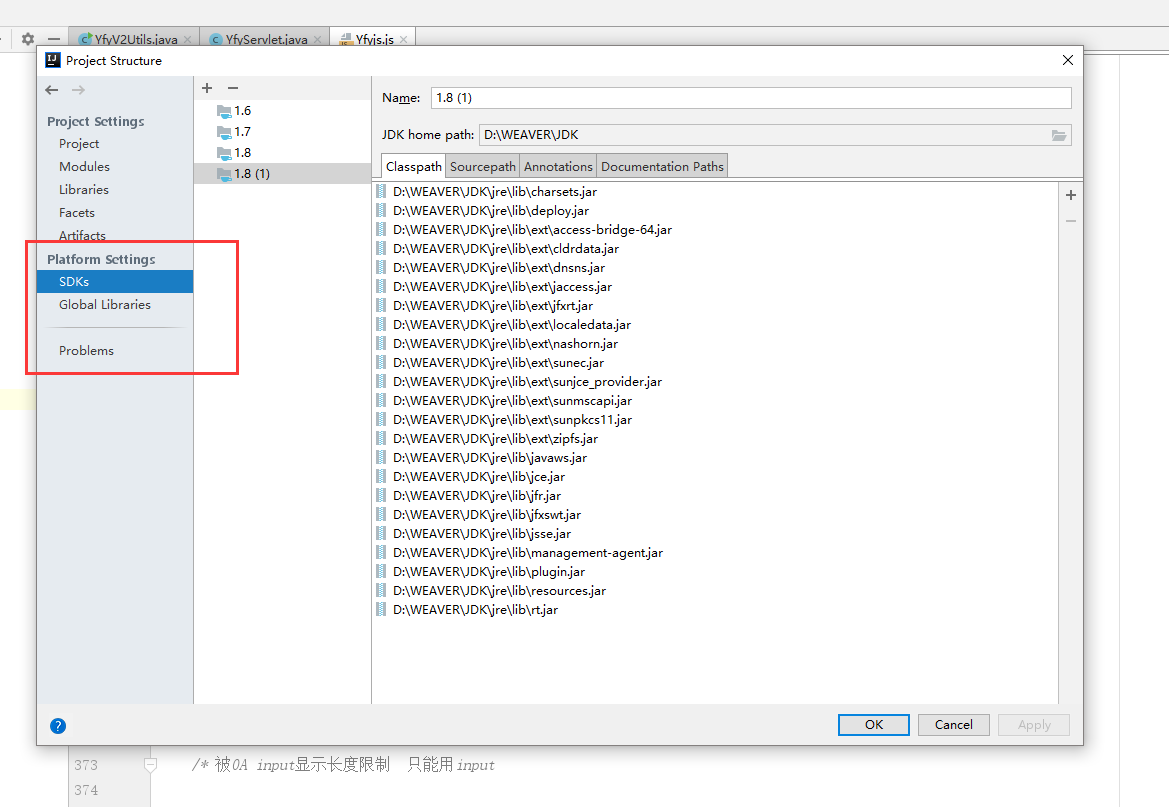Confirm changes with the OK button
This screenshot has width=1169, height=807.
click(873, 725)
